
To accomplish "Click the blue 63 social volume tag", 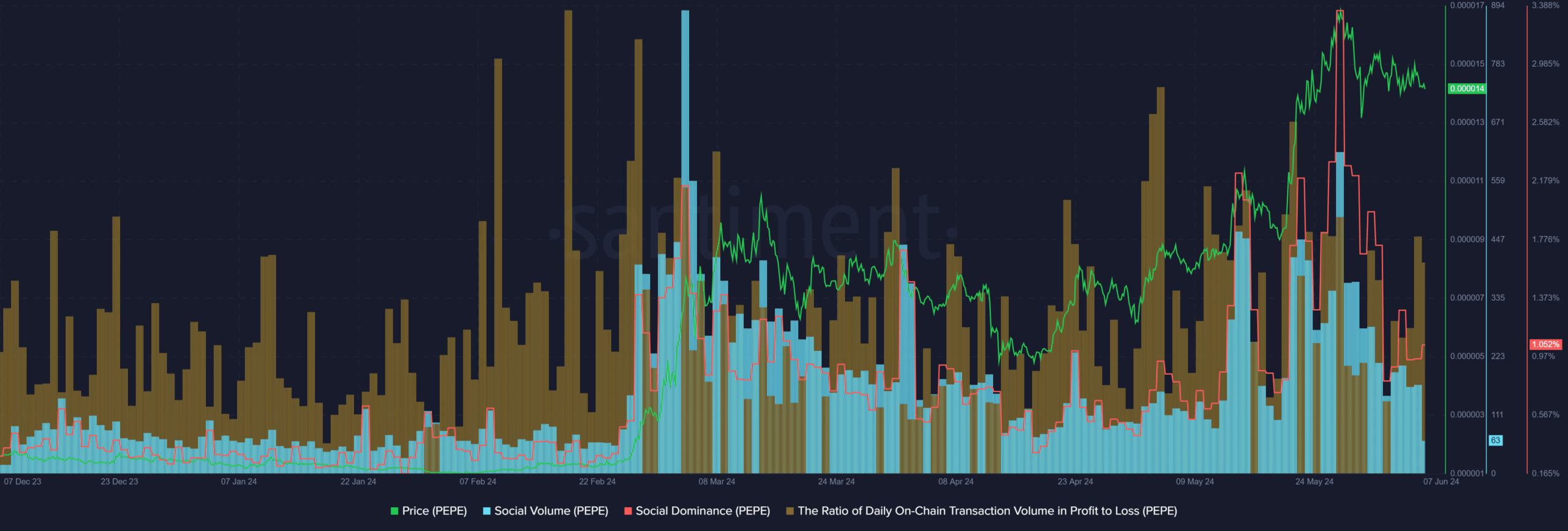I will click(x=1496, y=440).
